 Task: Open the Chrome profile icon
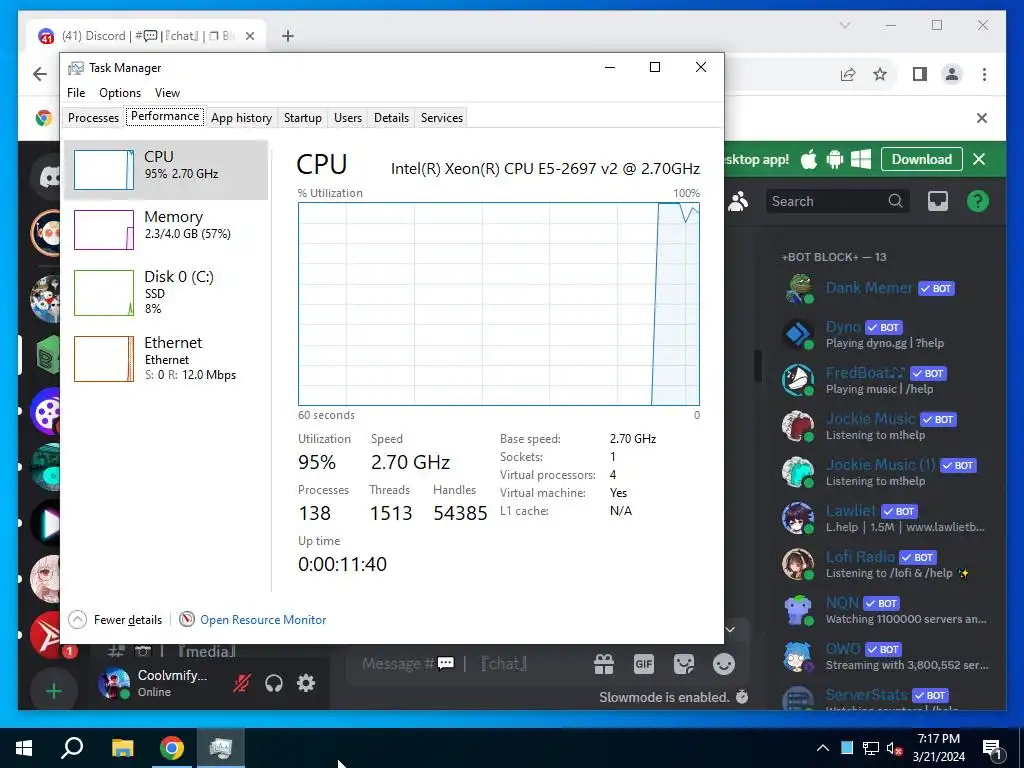(952, 74)
